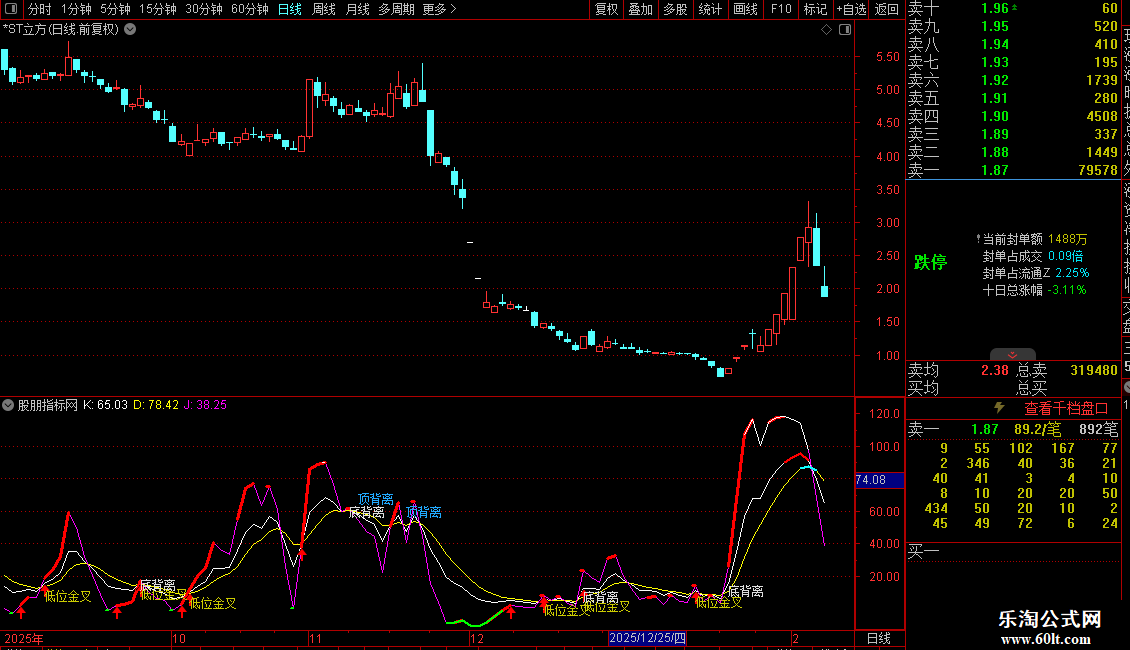The image size is (1130, 650).
Task: Click the 74.08 value tag on the indicator axis
Action: (x=878, y=480)
